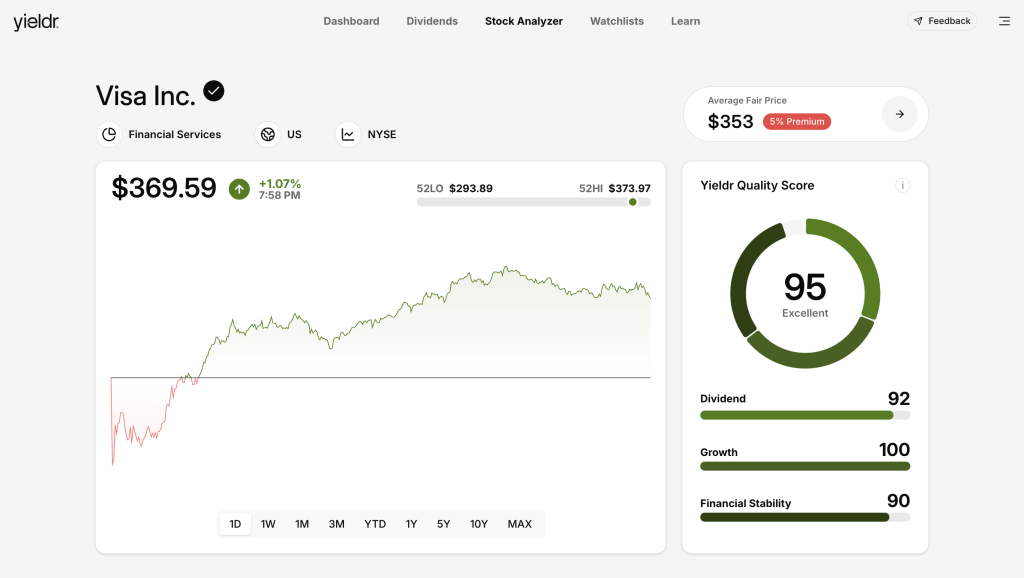Open the Watchlists tab
The width and height of the screenshot is (1024, 578).
click(616, 21)
